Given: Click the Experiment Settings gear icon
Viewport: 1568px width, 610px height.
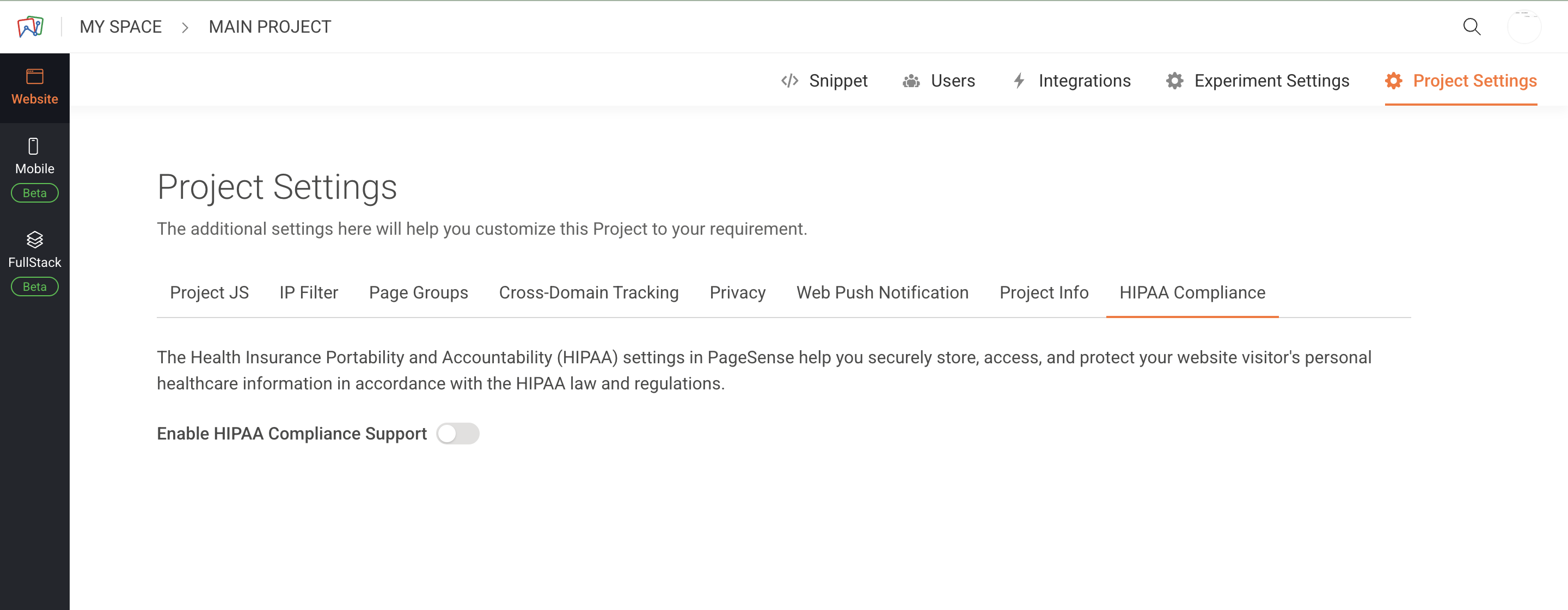Looking at the screenshot, I should click(x=1174, y=81).
